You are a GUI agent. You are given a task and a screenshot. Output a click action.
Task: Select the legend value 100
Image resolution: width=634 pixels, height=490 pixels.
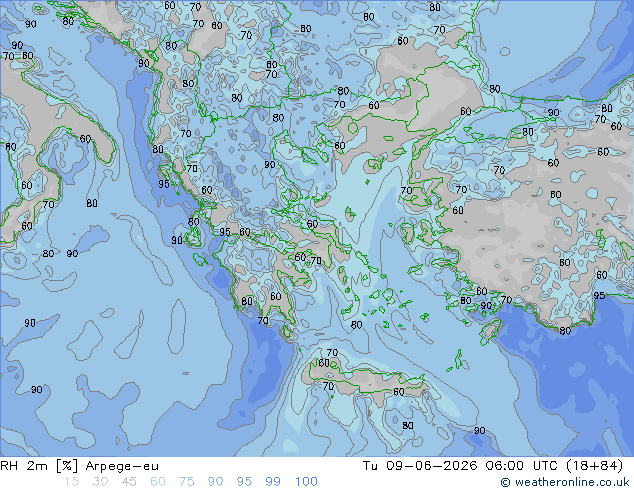(306, 482)
